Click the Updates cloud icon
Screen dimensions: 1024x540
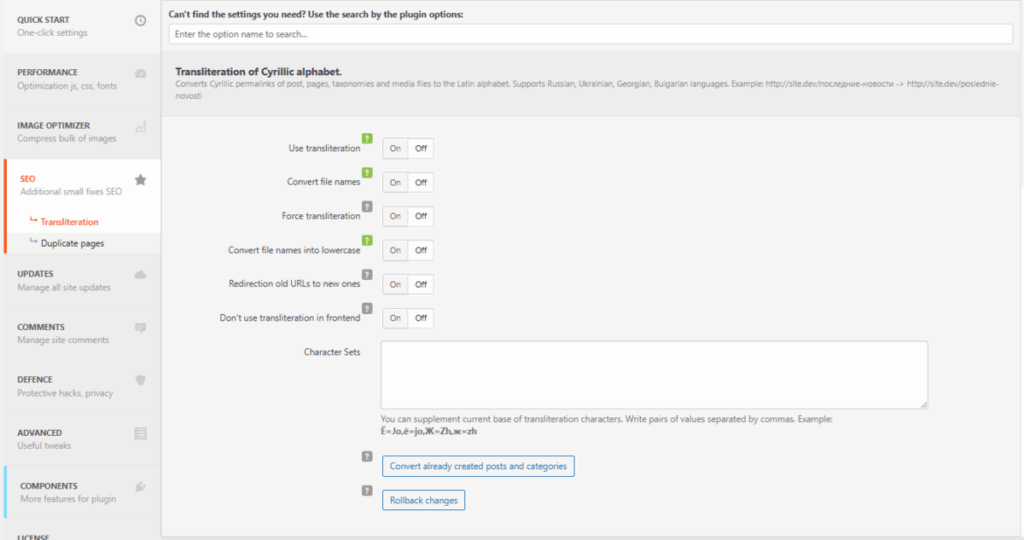140,274
